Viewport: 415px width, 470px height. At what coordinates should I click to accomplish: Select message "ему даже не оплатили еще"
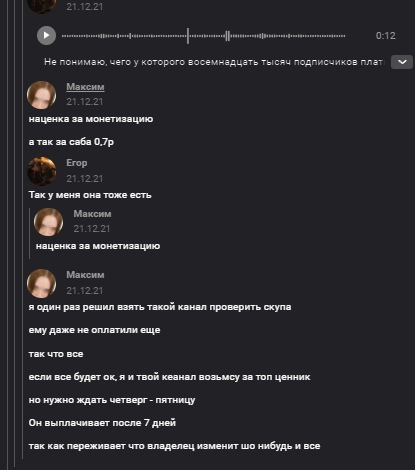click(94, 330)
